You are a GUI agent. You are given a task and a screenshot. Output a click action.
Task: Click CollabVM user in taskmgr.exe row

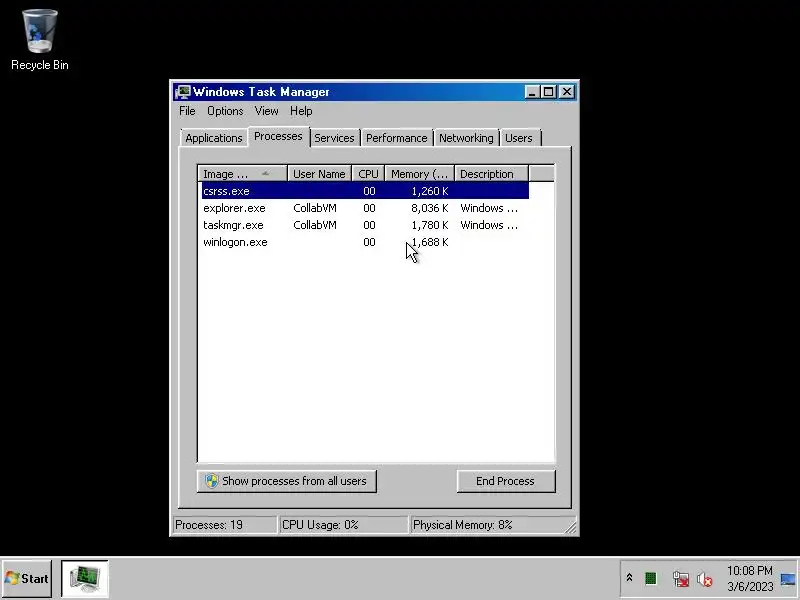click(315, 225)
